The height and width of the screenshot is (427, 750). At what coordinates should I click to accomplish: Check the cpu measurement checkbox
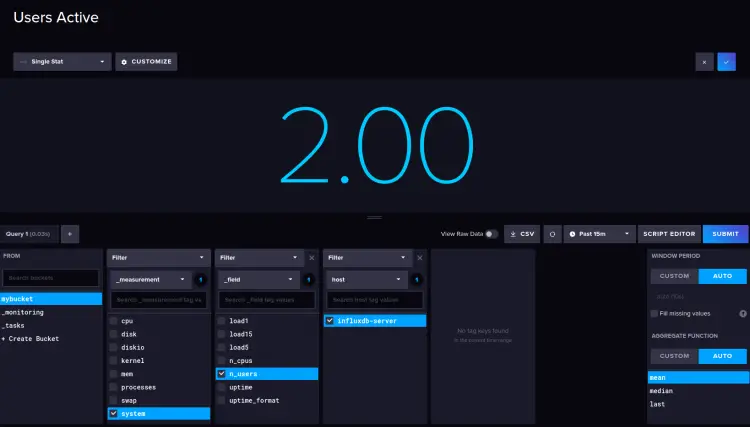click(113, 321)
